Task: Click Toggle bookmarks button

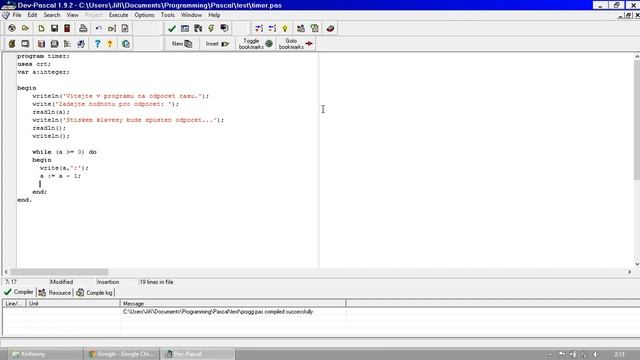Action: (x=256, y=44)
